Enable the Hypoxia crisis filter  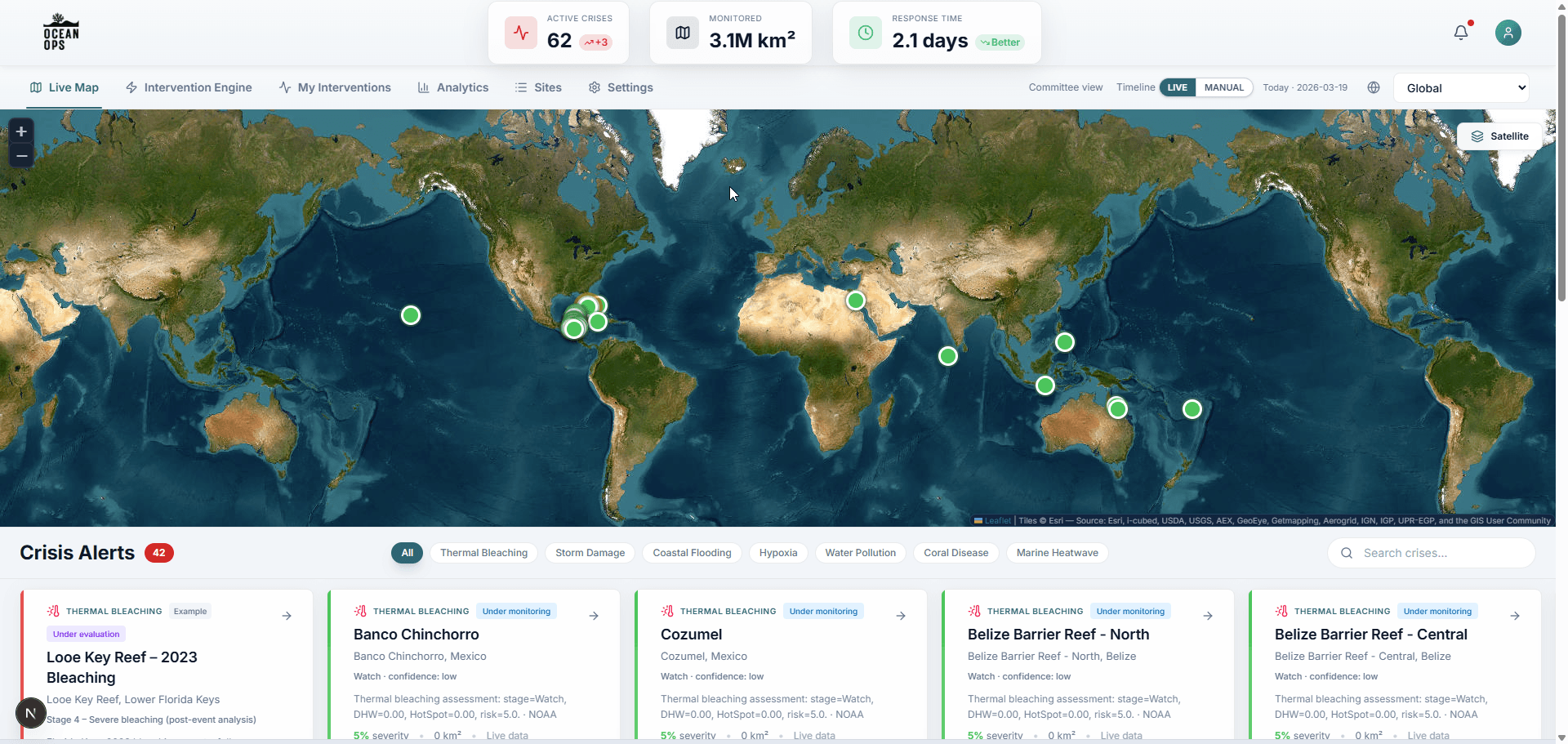[x=778, y=553]
